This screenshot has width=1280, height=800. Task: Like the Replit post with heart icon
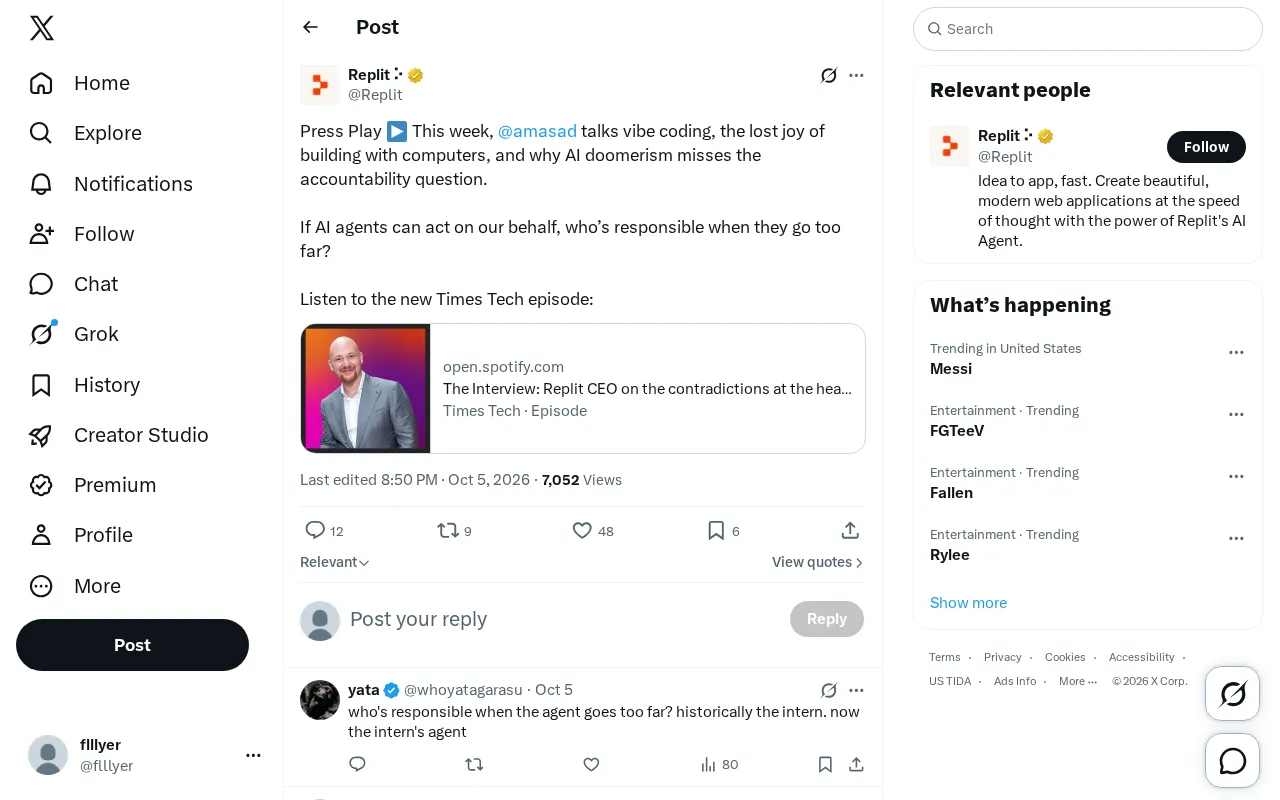pyautogui.click(x=582, y=530)
